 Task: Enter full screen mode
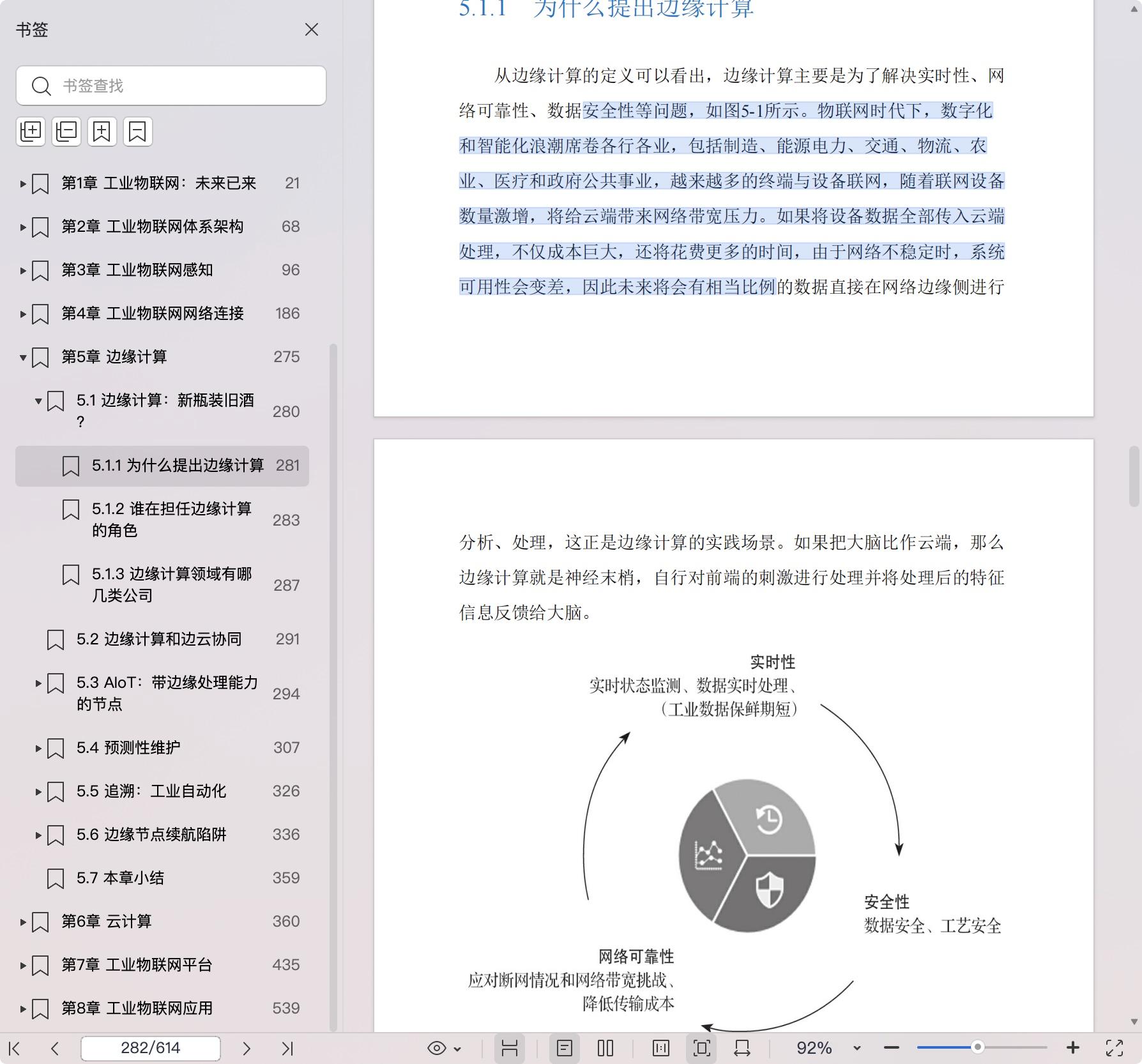coord(1115,1049)
